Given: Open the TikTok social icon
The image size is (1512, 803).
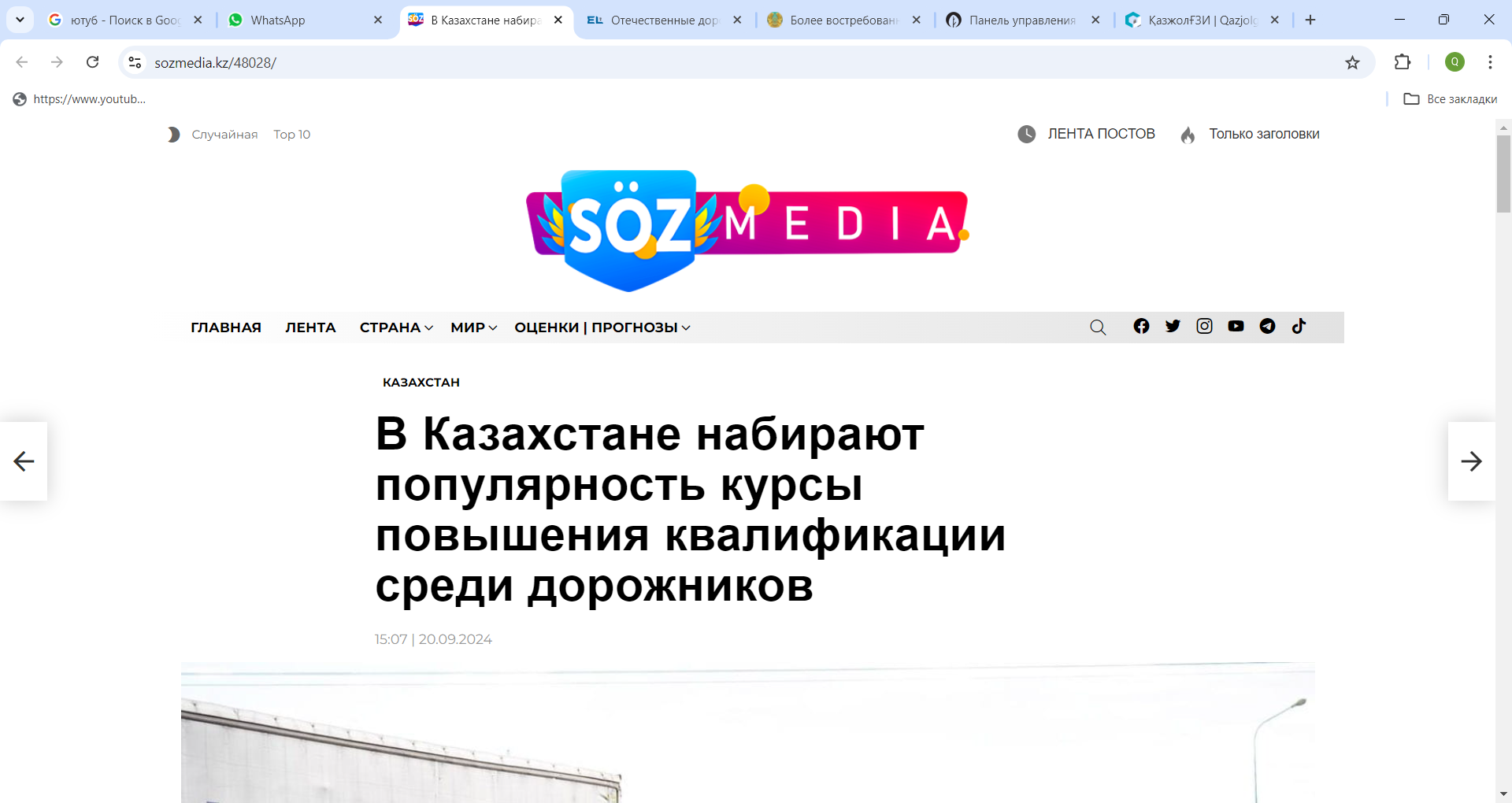Looking at the screenshot, I should click(x=1299, y=327).
